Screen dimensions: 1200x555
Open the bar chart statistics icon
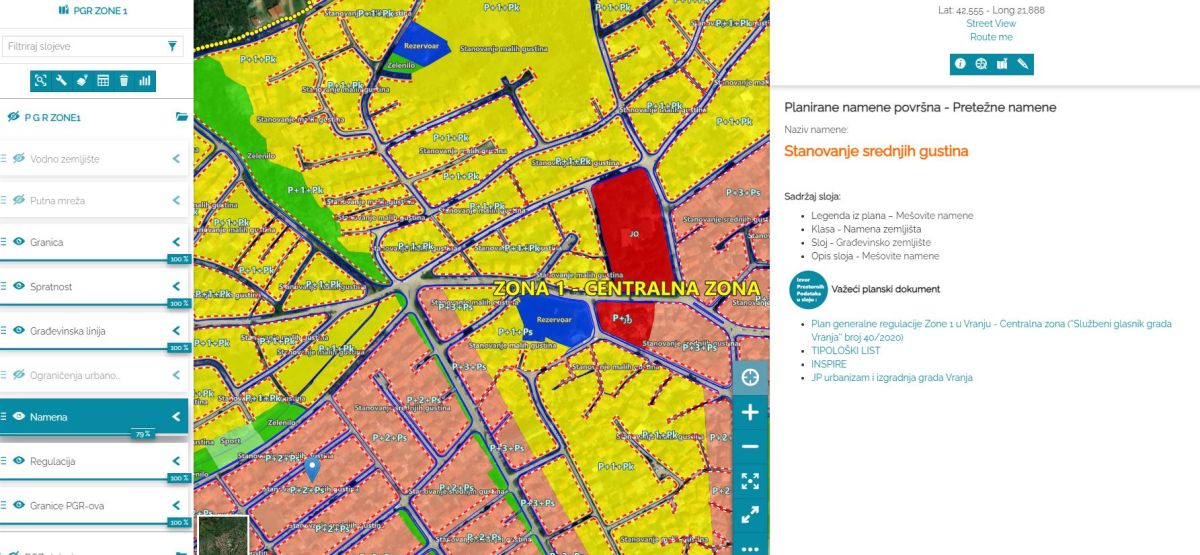(144, 81)
